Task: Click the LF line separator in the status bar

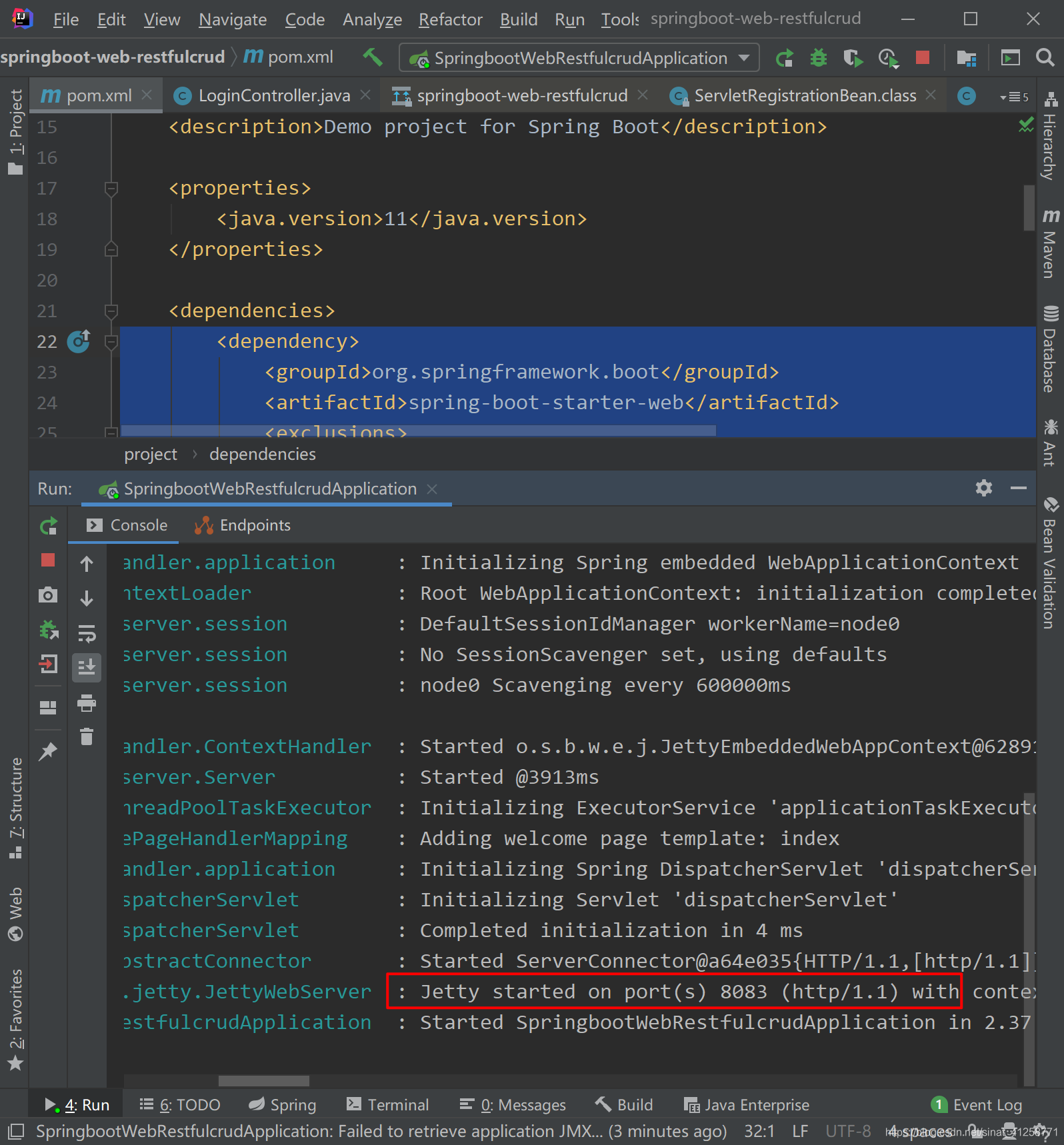Action: tap(800, 1131)
